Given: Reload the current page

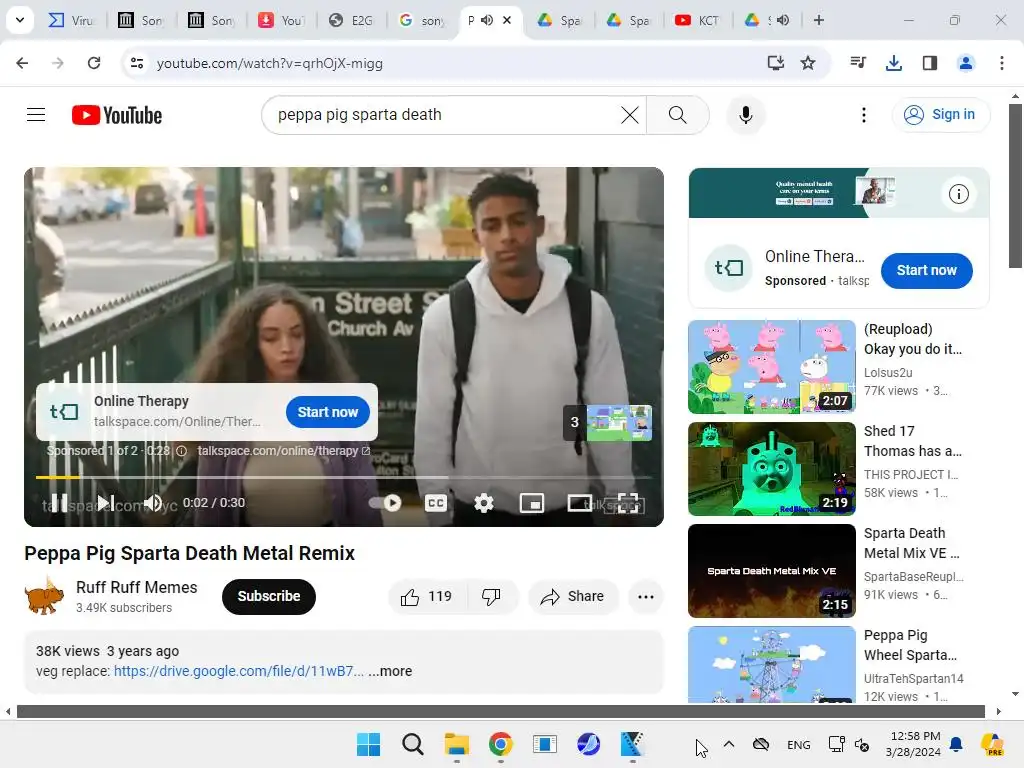Looking at the screenshot, I should (94, 63).
